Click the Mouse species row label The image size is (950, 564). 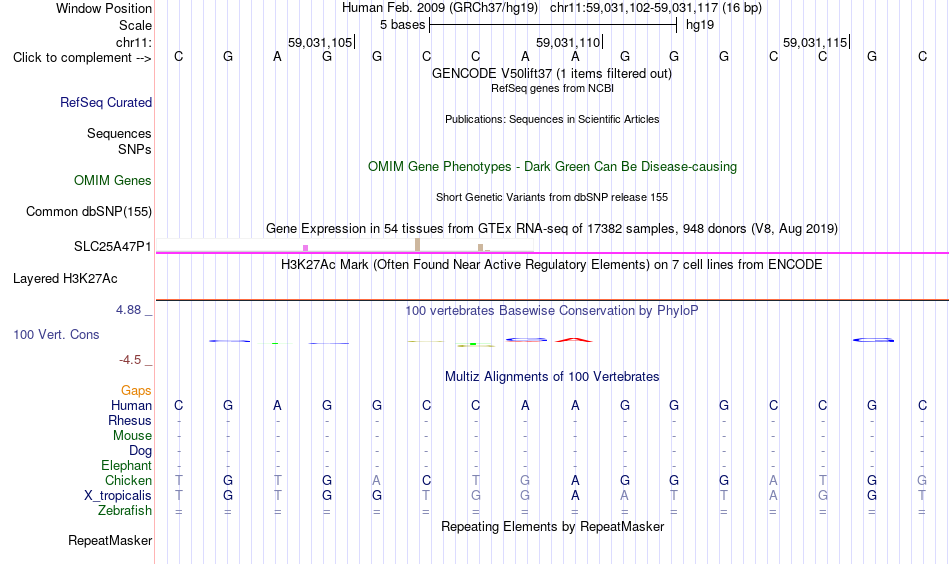pyautogui.click(x=132, y=436)
